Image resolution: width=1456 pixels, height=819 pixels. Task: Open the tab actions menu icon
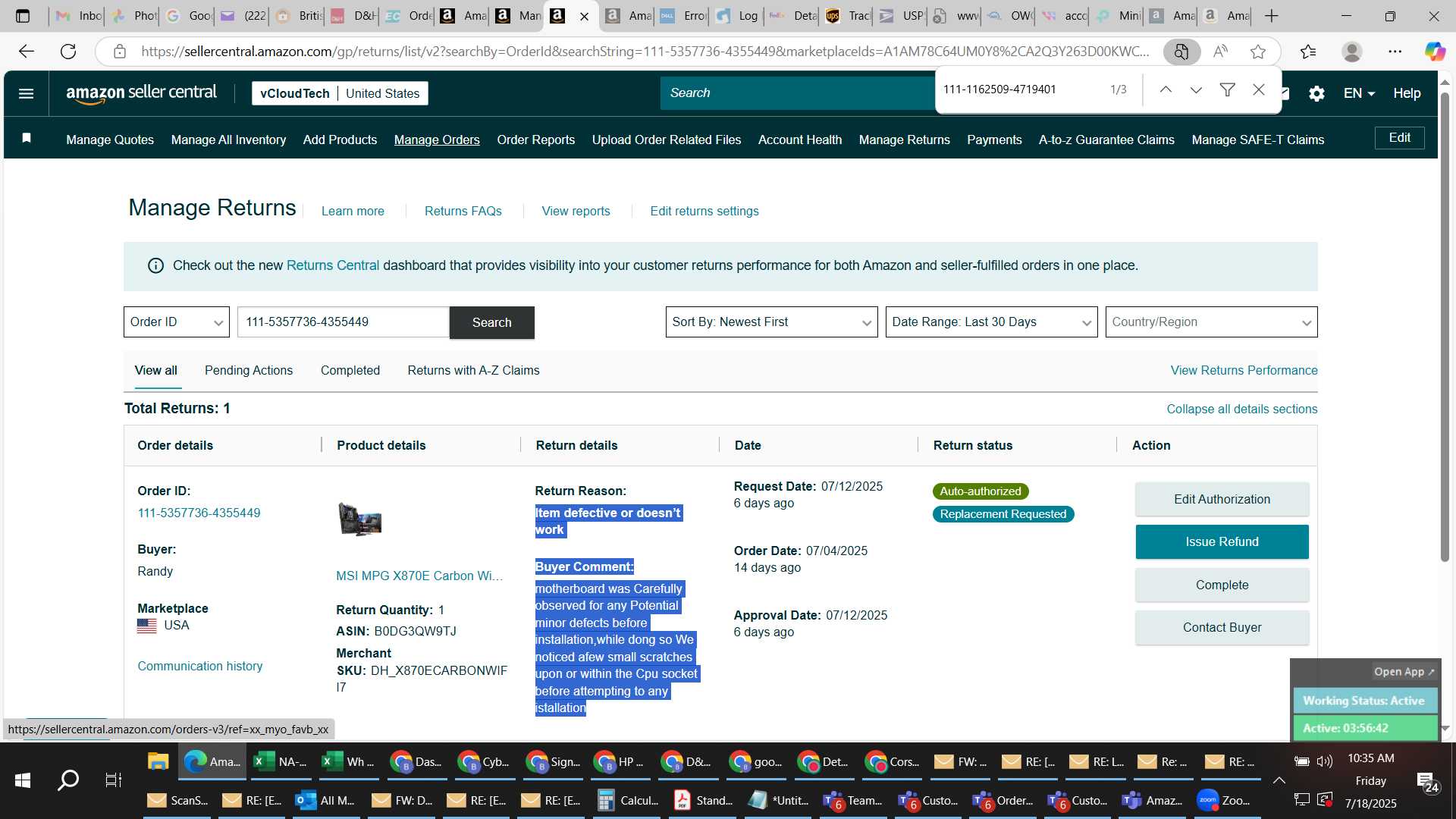click(23, 15)
